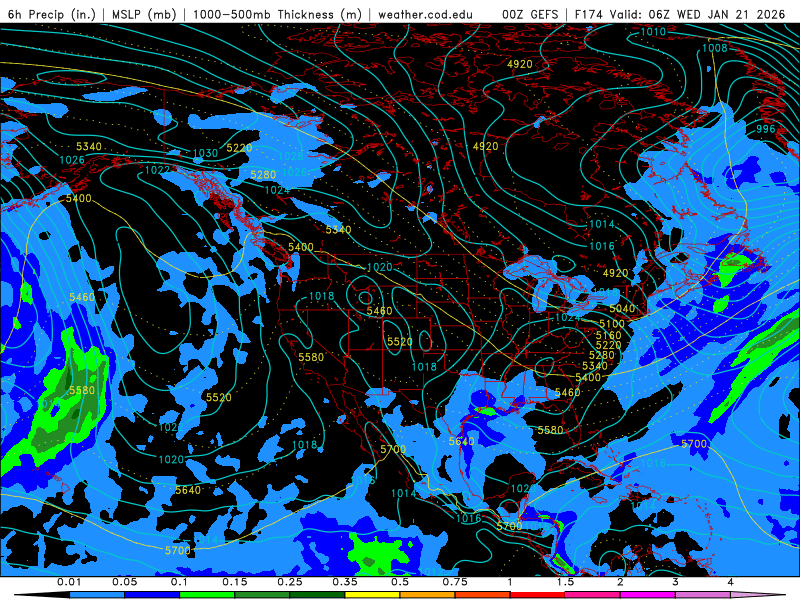Select the medium green 0.15–0.25 legend swatch
Image resolution: width=800 pixels, height=600 pixels.
coord(262,595)
